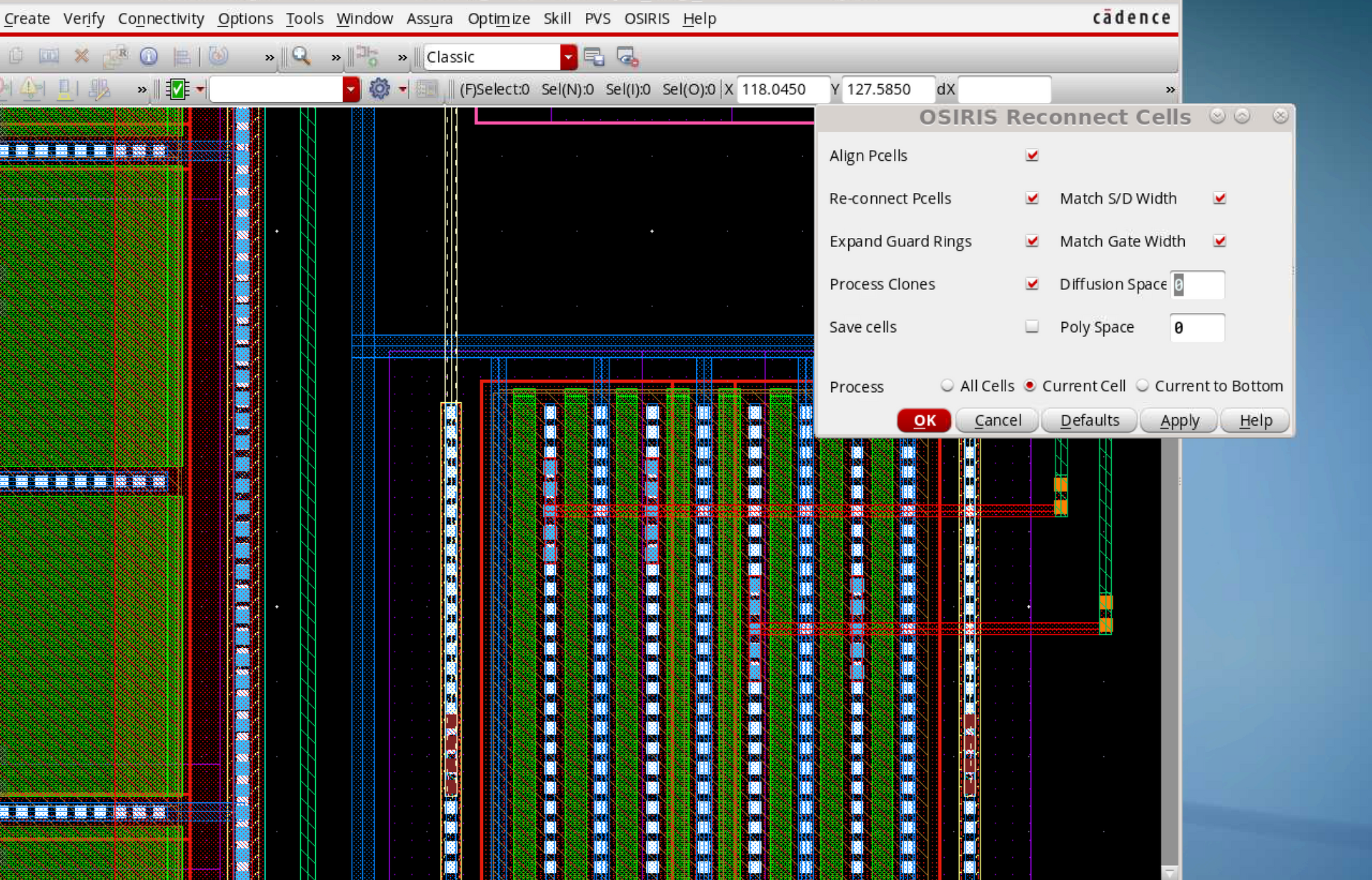
Task: Click the repeat copy icon marked R
Action: pyautogui.click(x=115, y=56)
